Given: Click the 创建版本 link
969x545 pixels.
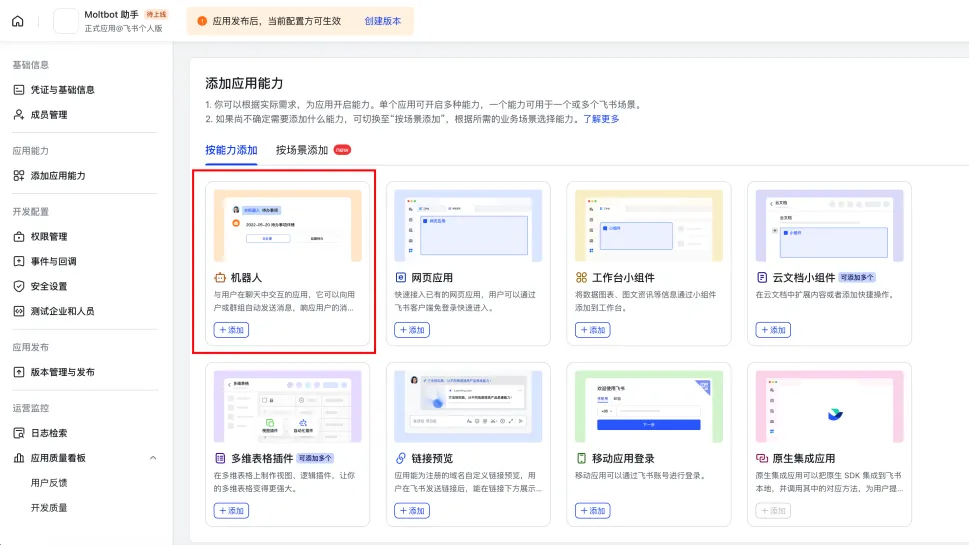Looking at the screenshot, I should pos(383,21).
